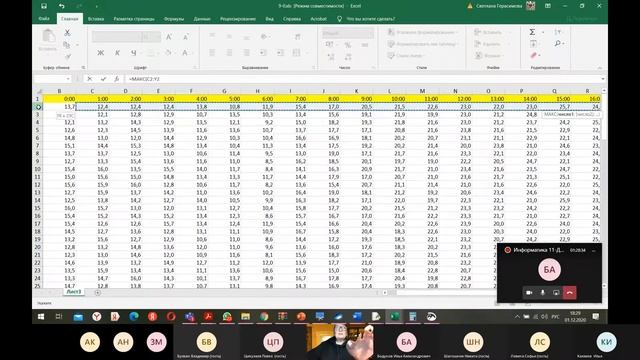This screenshot has width=640, height=360.
Task: Open Format as Table styles
Action: [423, 44]
